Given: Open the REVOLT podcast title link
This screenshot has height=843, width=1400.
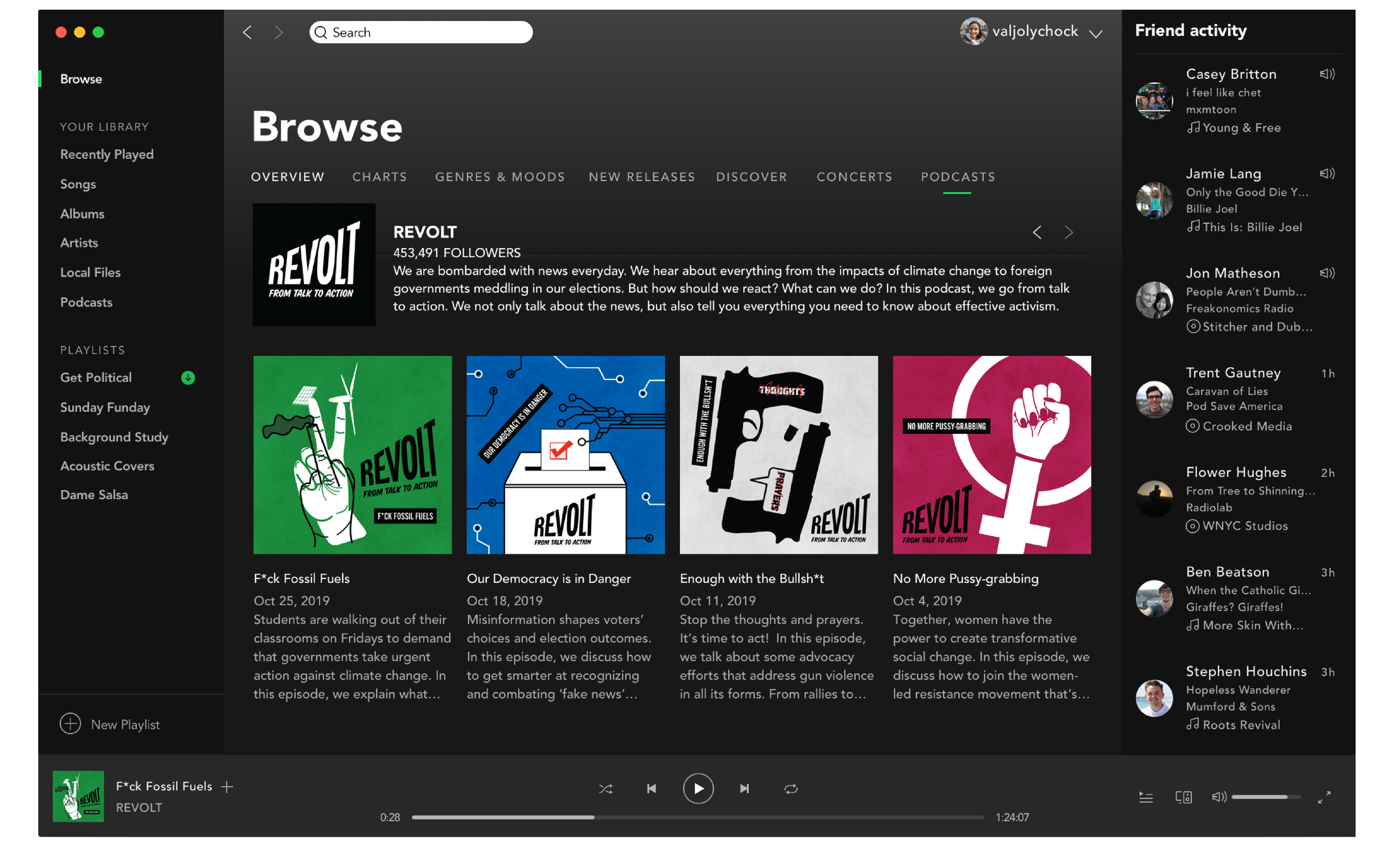Looking at the screenshot, I should pos(425,232).
